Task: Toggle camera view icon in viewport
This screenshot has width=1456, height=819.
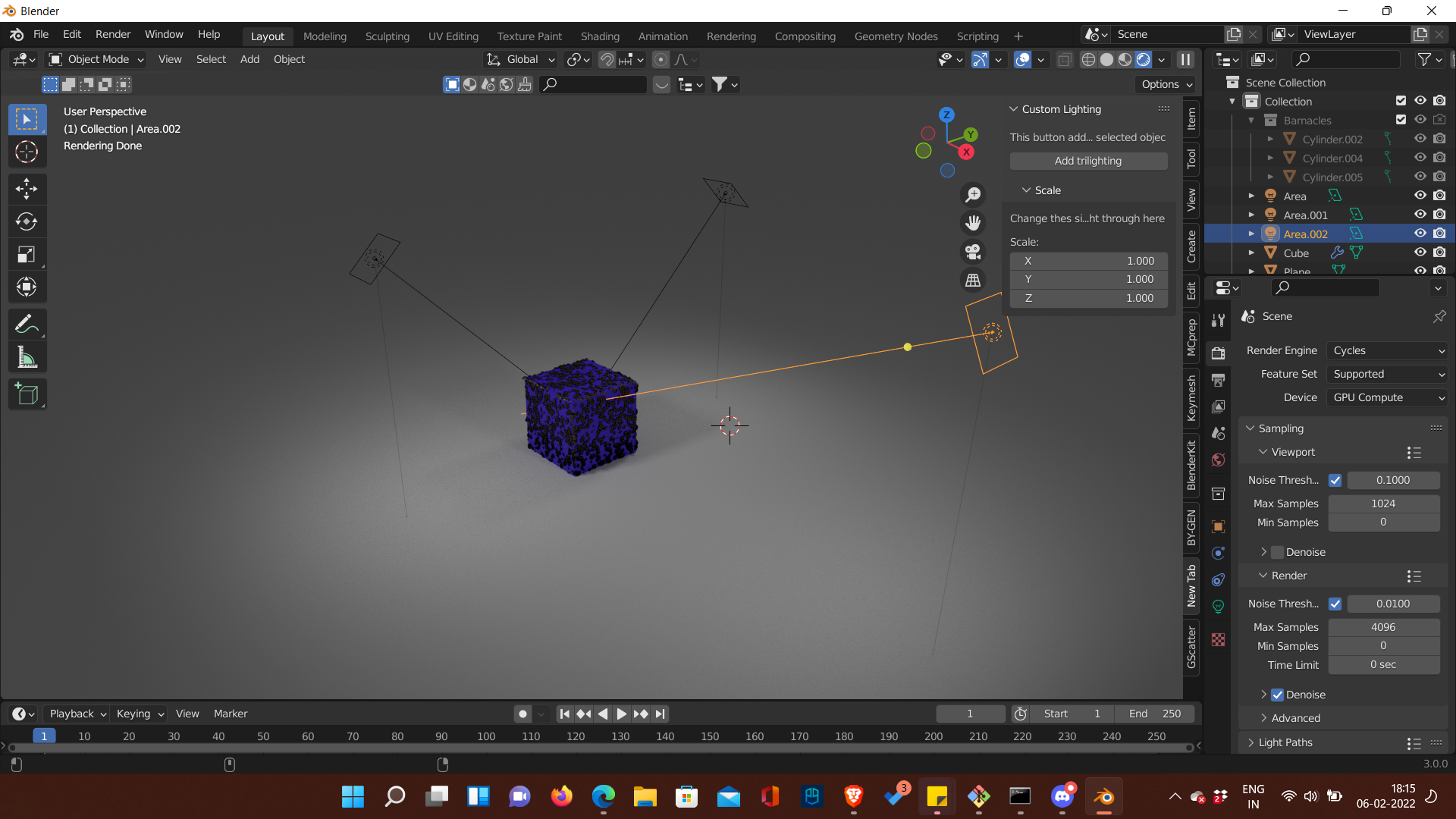Action: (973, 251)
